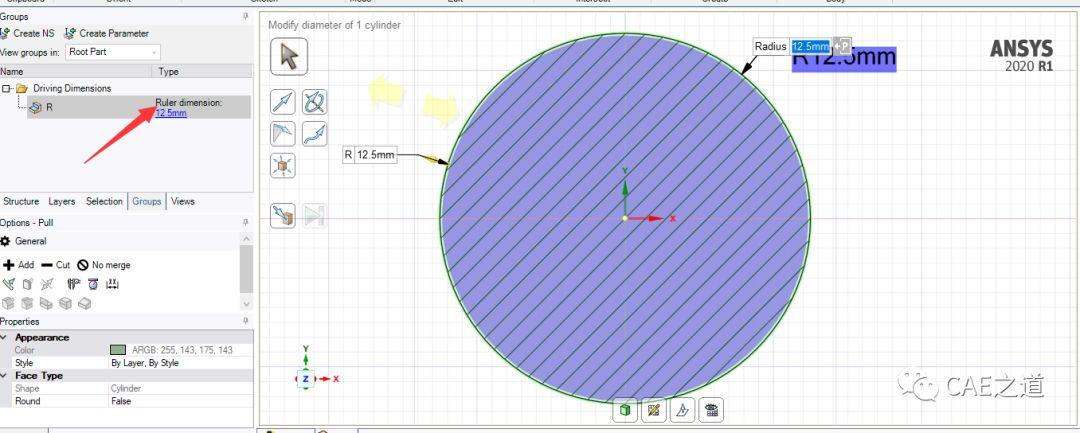The image size is (1080, 433).
Task: Click the cylinder-shaped pull option icon
Action: pyautogui.click(x=28, y=284)
